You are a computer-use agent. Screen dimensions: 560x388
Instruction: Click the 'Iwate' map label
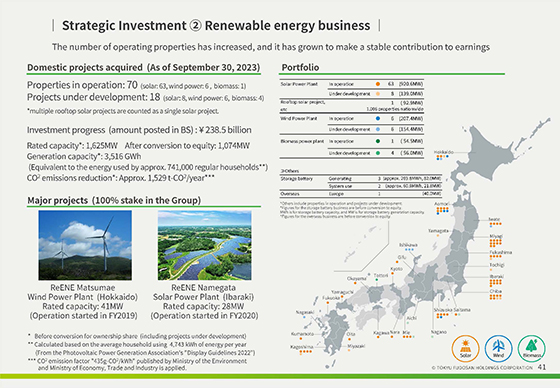[x=495, y=219]
